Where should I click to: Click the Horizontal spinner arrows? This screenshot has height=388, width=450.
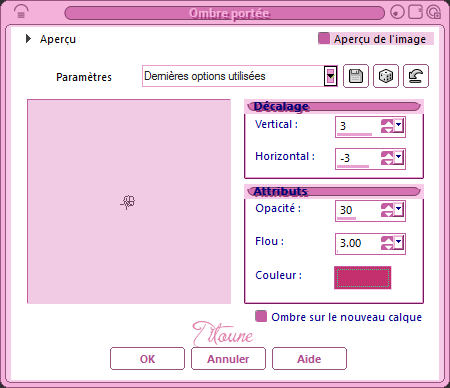pos(387,158)
